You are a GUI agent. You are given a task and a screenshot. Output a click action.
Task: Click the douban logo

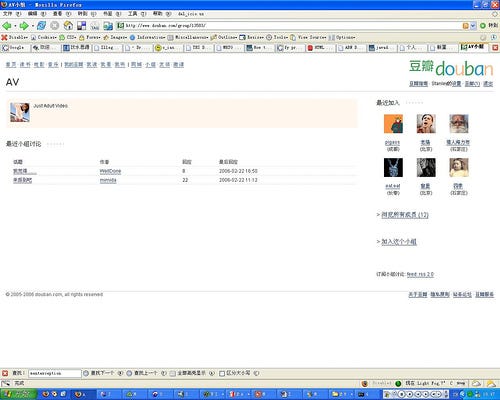tap(451, 68)
